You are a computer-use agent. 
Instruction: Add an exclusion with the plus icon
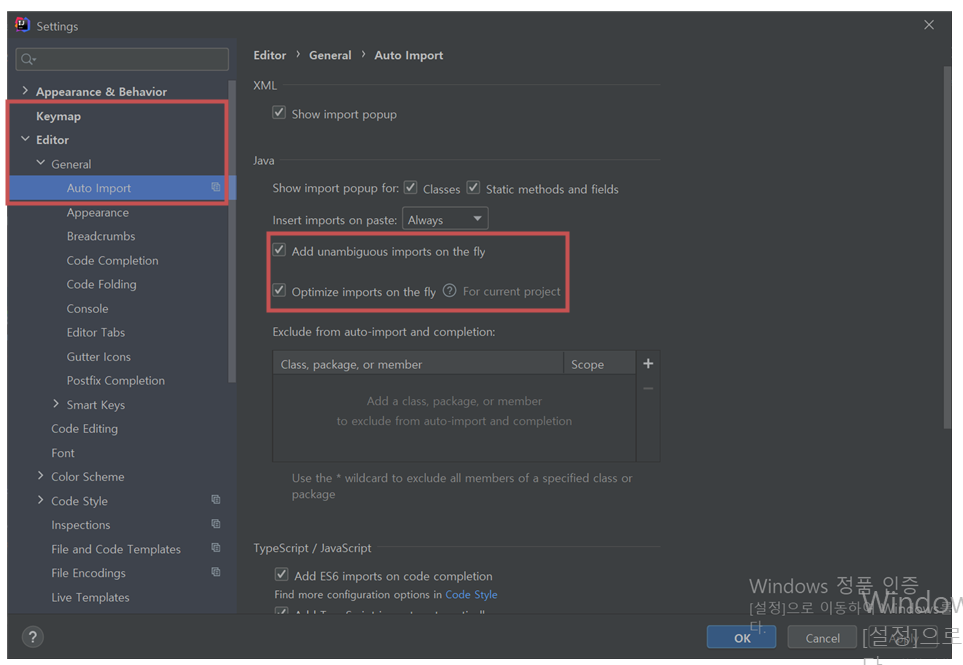[x=648, y=364]
